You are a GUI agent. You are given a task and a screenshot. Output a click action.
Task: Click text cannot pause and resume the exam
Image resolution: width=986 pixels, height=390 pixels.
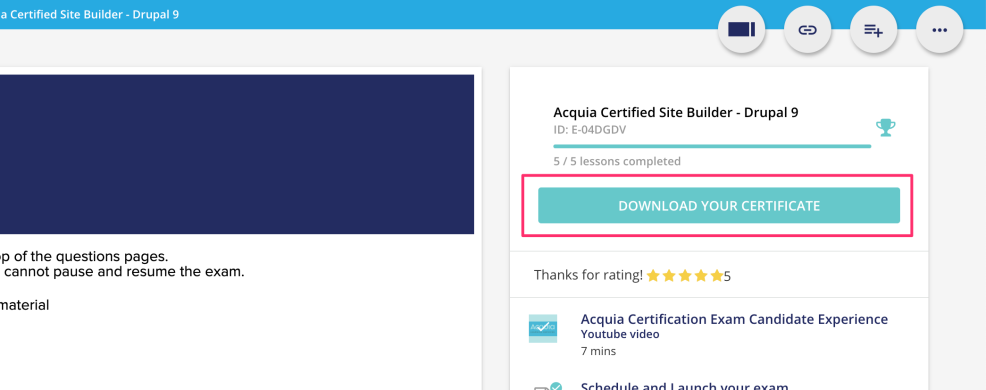click(123, 272)
